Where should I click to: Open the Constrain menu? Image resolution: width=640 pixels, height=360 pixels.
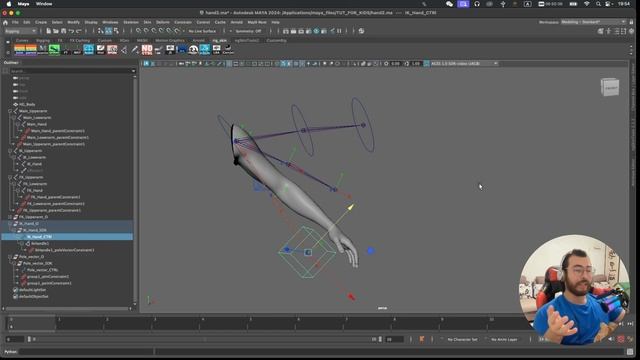pyautogui.click(x=183, y=22)
